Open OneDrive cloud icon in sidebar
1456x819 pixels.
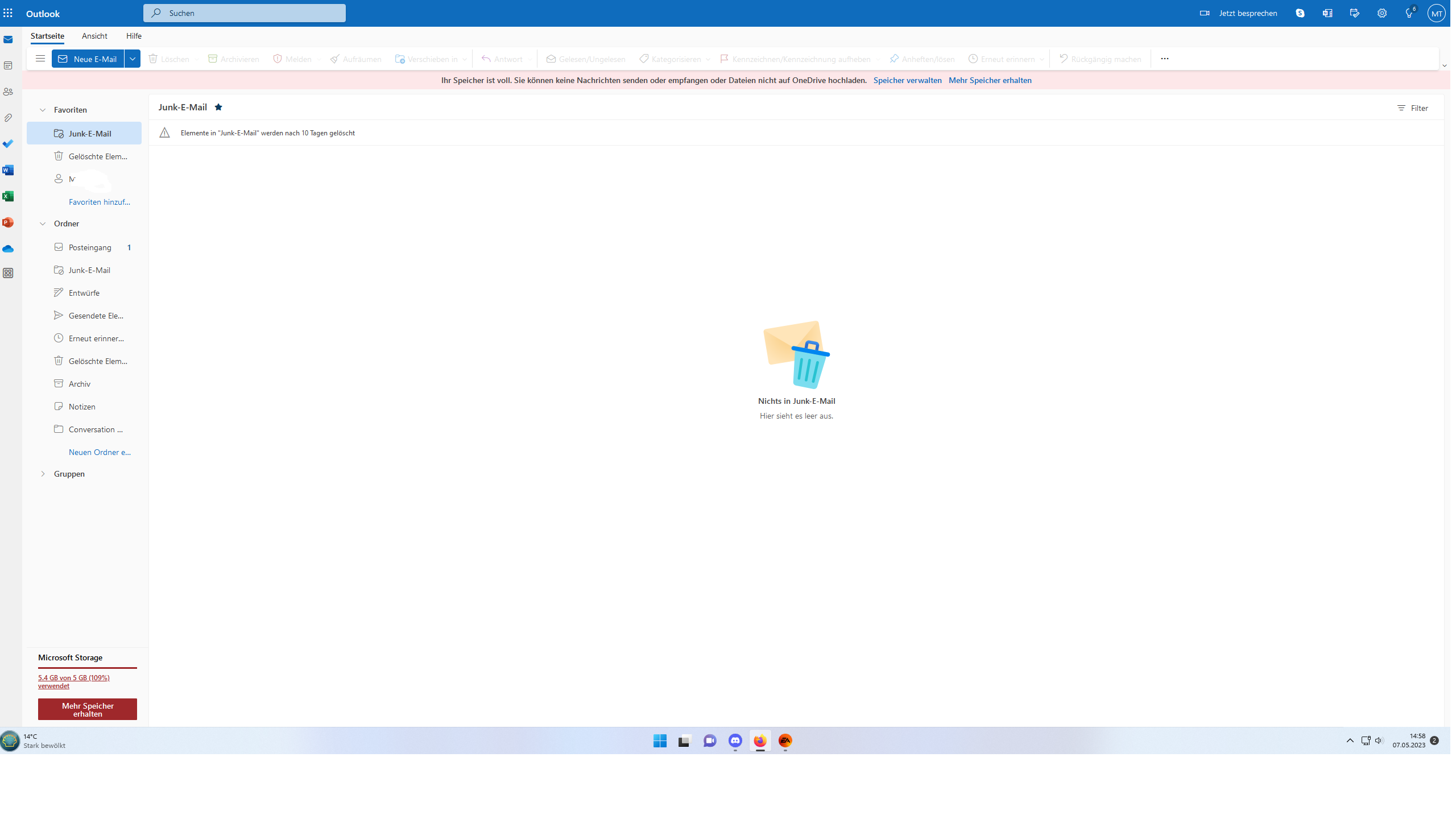(x=8, y=249)
